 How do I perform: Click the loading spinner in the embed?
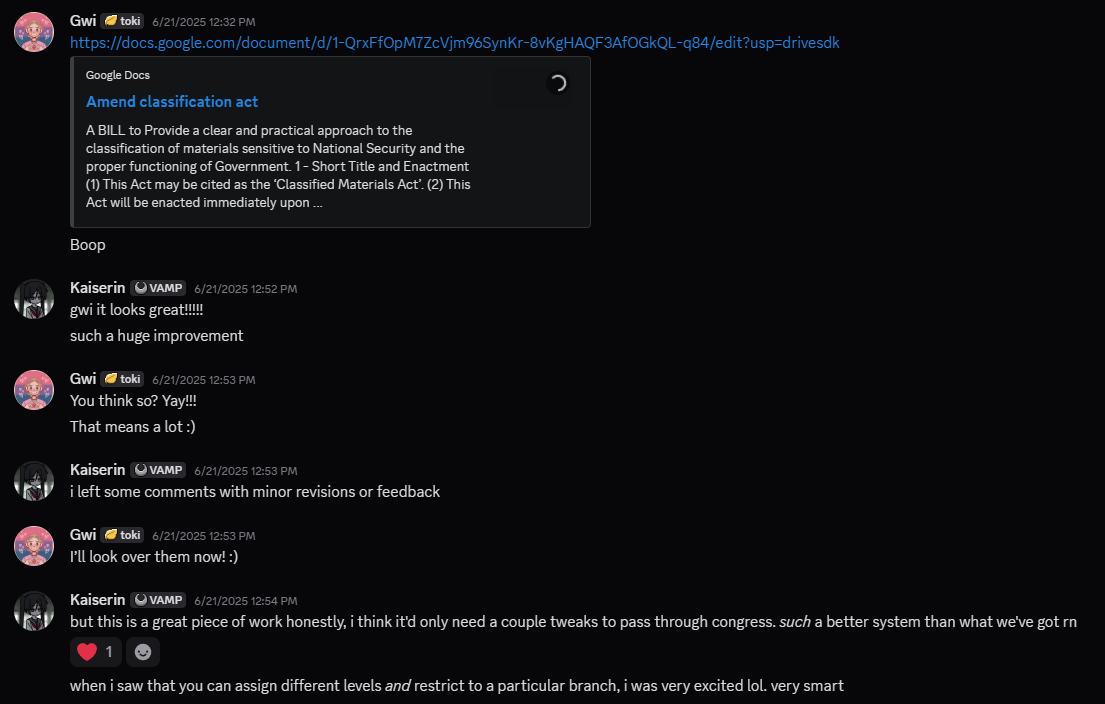pyautogui.click(x=558, y=83)
